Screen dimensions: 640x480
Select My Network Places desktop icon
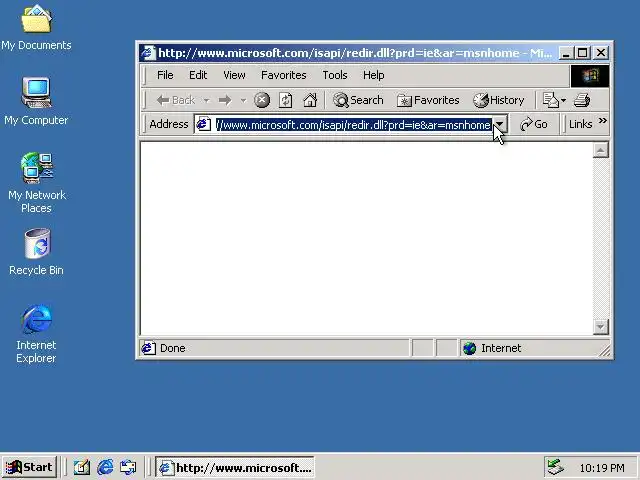click(36, 182)
